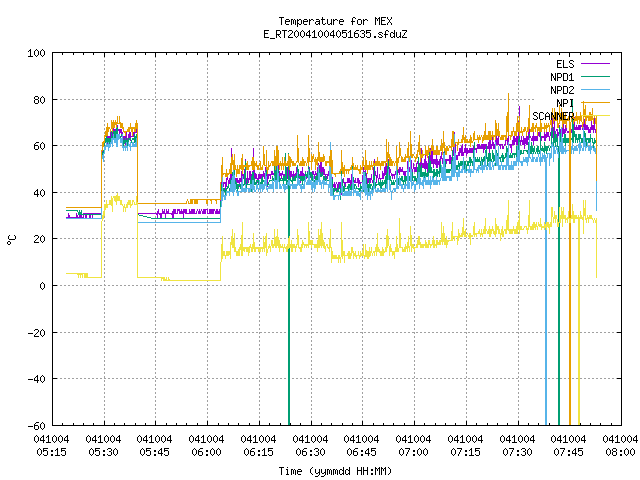Image resolution: width=640 pixels, height=480 pixels.
Task: Click the SCANNER legend label
Action: pyautogui.click(x=553, y=116)
